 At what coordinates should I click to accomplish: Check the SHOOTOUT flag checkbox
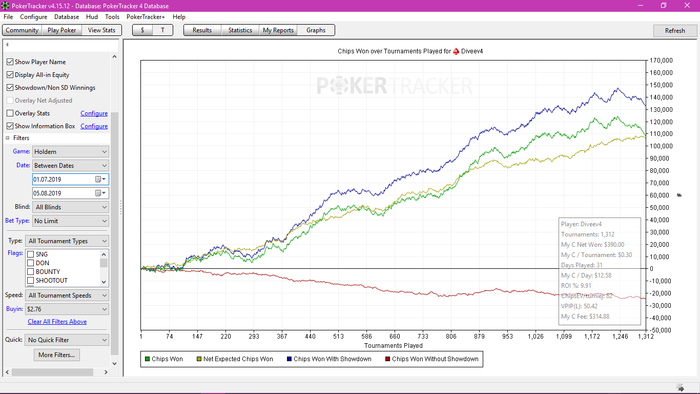pos(30,281)
